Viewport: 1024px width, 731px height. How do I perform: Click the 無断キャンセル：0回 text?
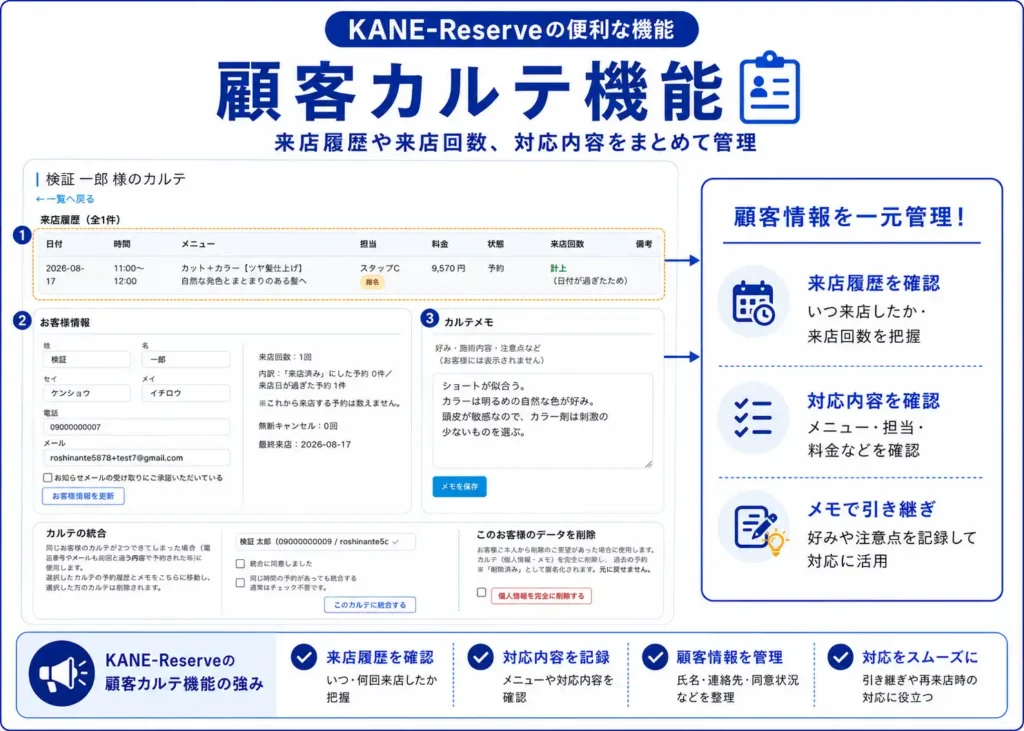pos(298,426)
